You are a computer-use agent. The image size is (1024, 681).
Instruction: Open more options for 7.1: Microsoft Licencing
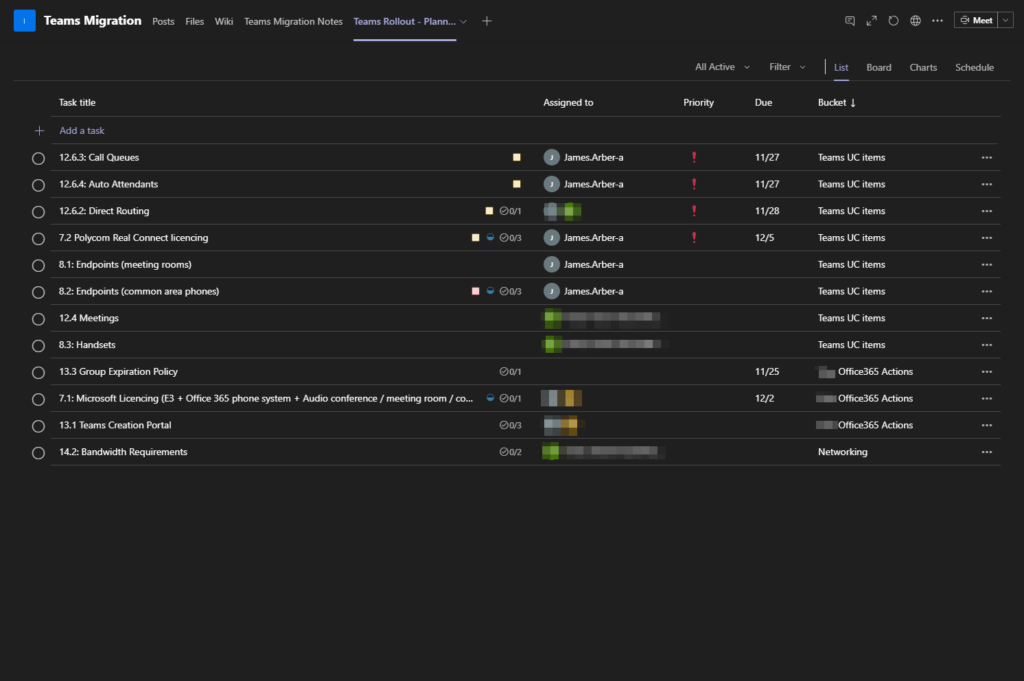(x=986, y=398)
